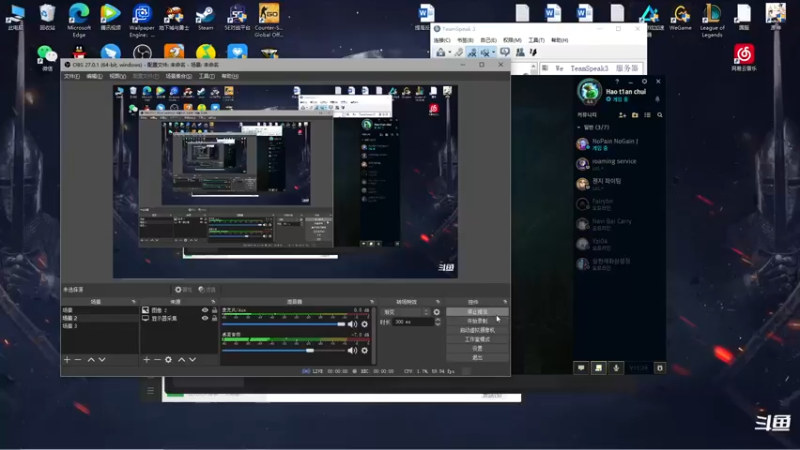The image size is (800, 450).
Task: Toggle the lock on the 显示器采集 source
Action: click(214, 318)
